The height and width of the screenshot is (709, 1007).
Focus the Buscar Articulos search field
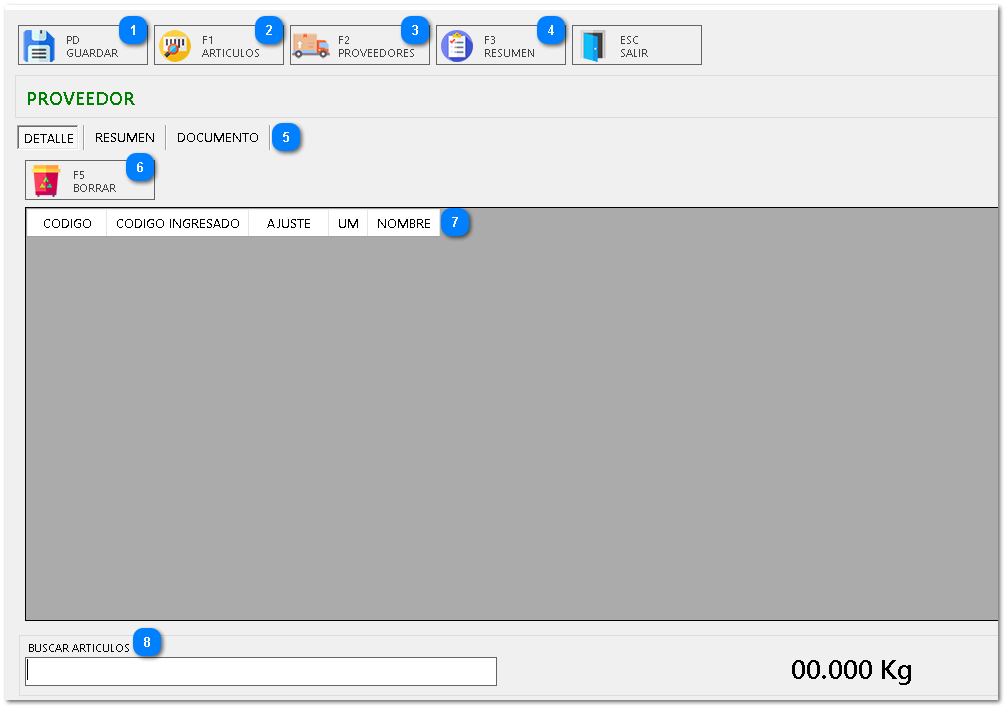pos(261,671)
